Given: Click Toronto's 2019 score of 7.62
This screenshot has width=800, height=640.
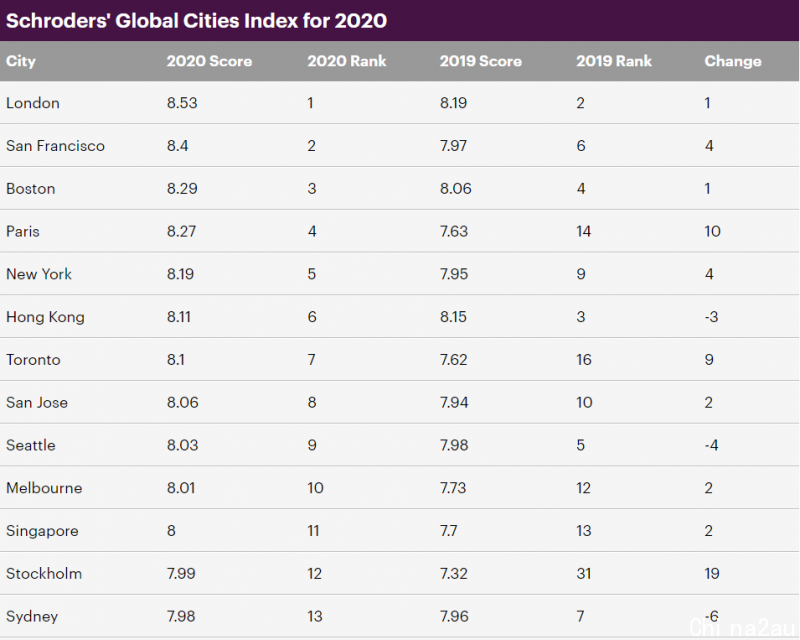Looking at the screenshot, I should coord(454,360).
